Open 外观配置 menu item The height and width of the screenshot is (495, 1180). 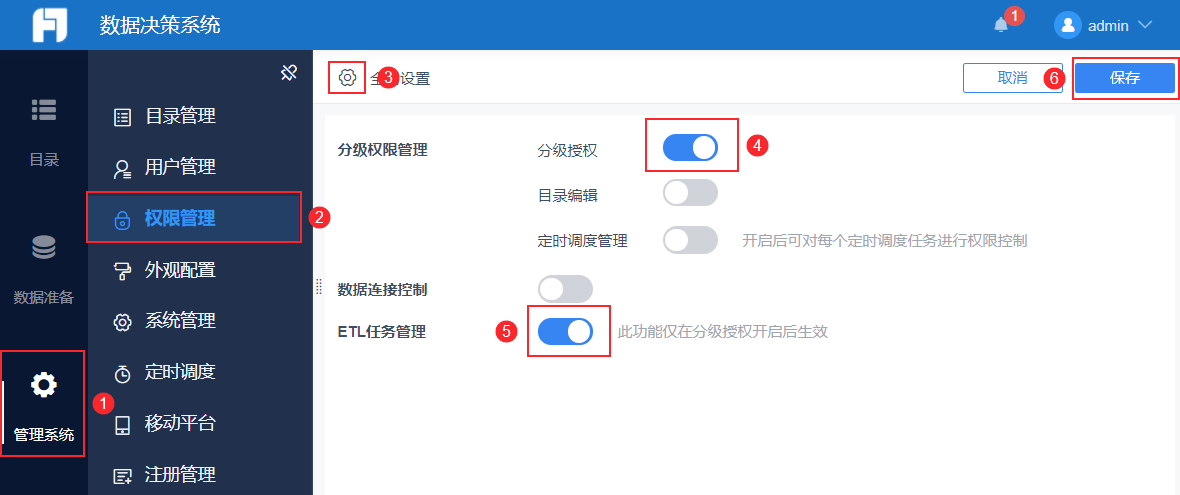[180, 270]
